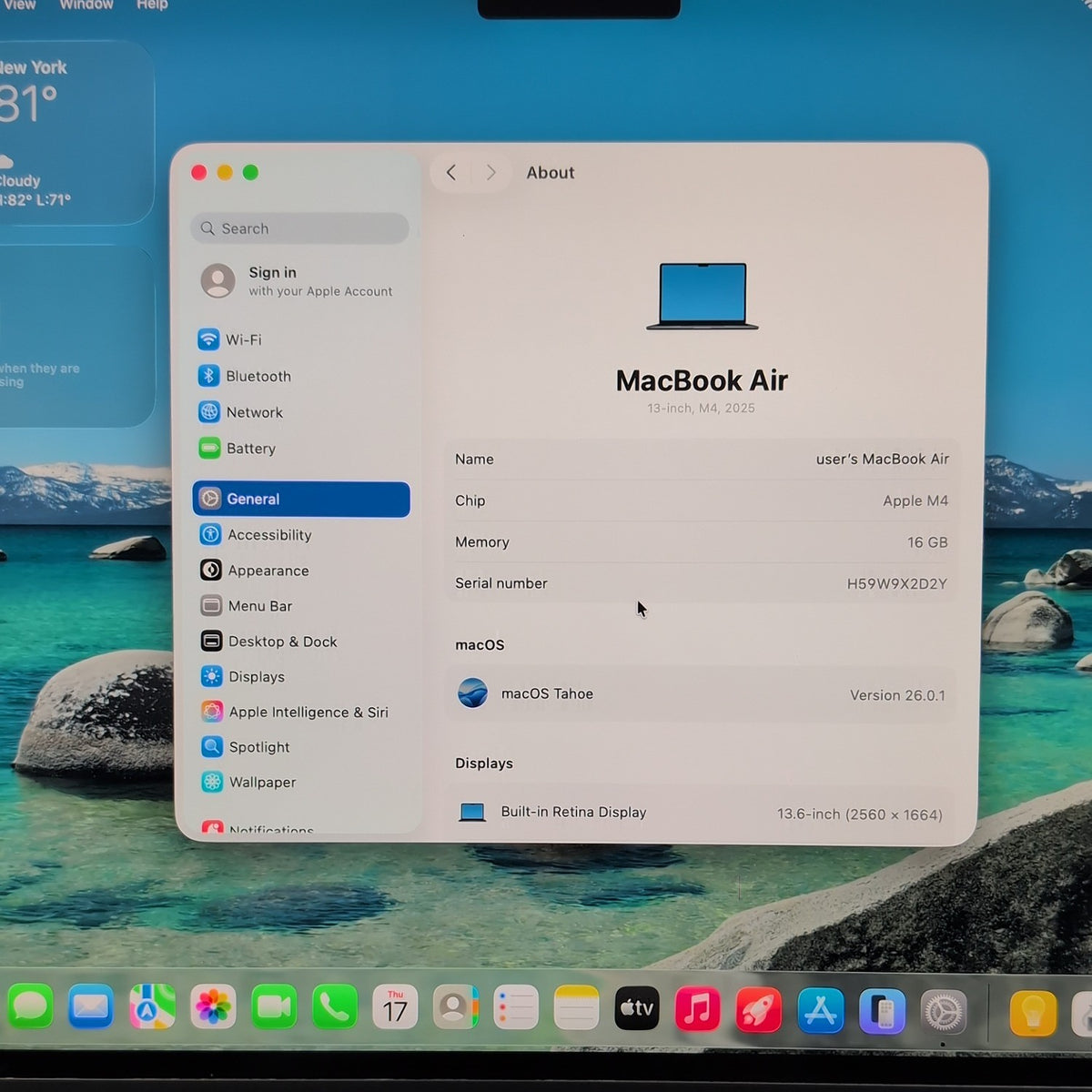
Task: Open Contacts from the Dock
Action: (x=455, y=1007)
